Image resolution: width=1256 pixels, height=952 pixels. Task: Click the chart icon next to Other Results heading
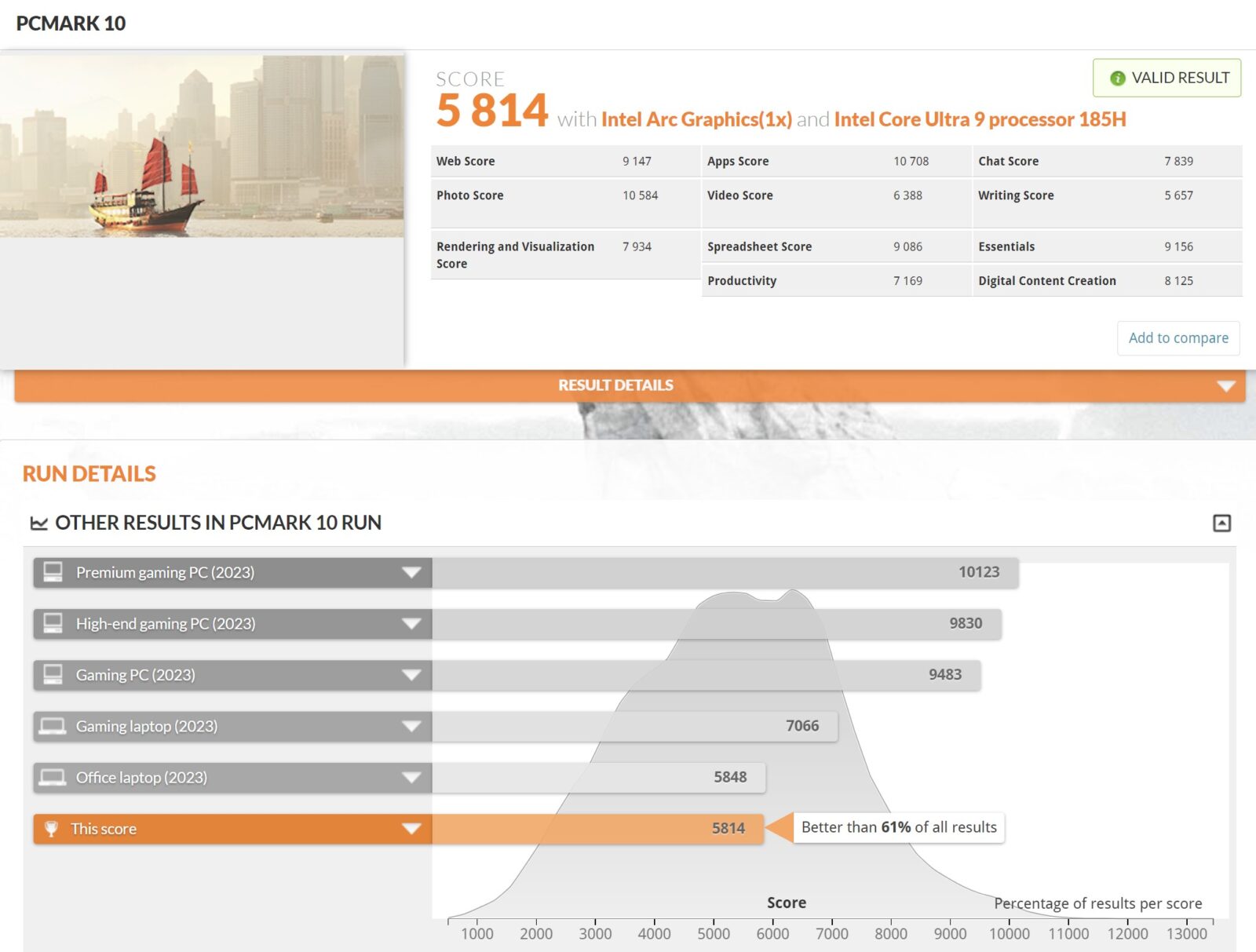click(38, 523)
